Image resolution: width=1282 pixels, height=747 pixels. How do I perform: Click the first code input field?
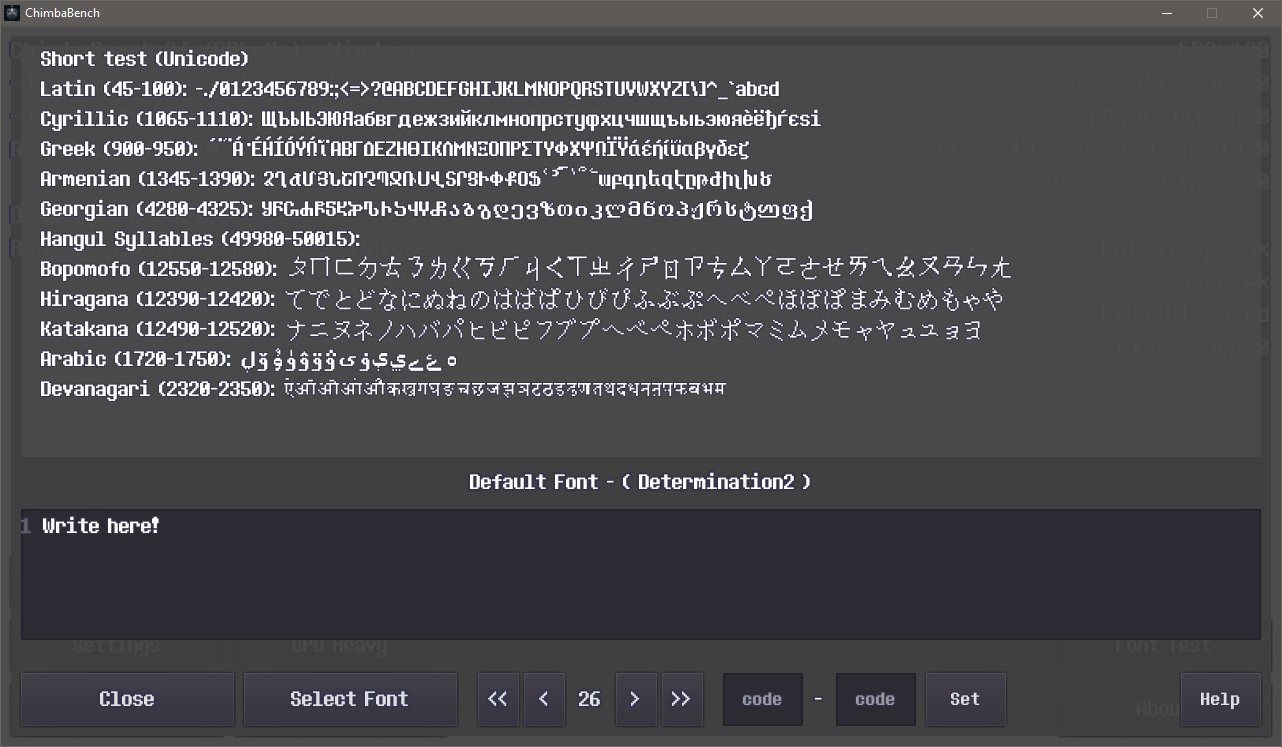[762, 699]
